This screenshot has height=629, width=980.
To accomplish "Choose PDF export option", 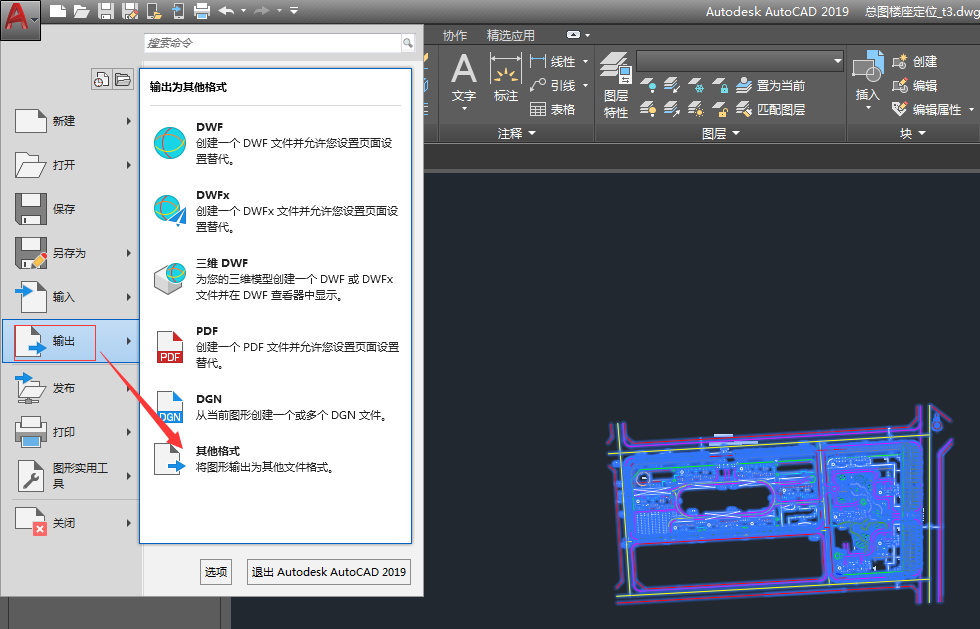I will (275, 347).
